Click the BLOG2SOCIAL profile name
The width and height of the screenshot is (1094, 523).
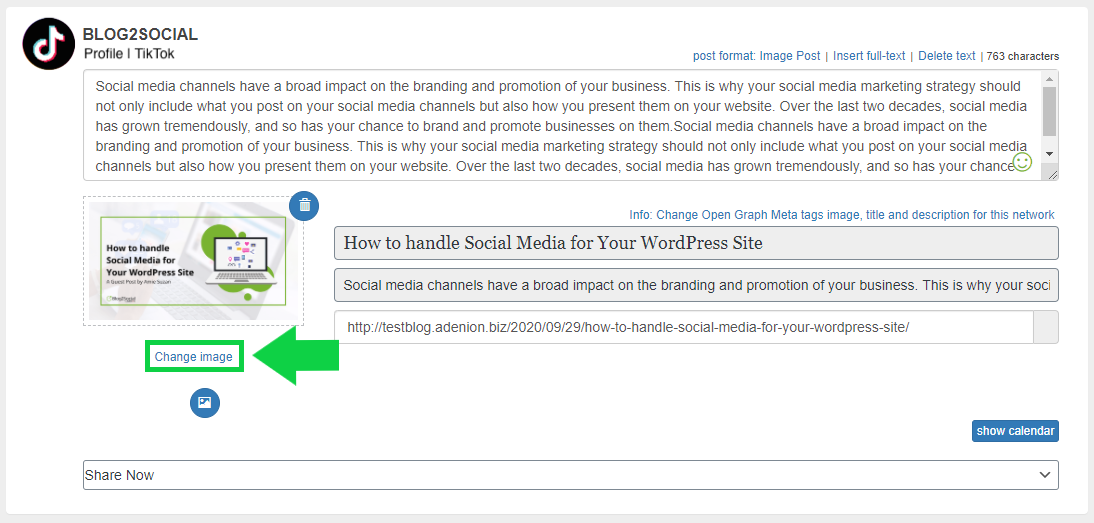coord(140,34)
